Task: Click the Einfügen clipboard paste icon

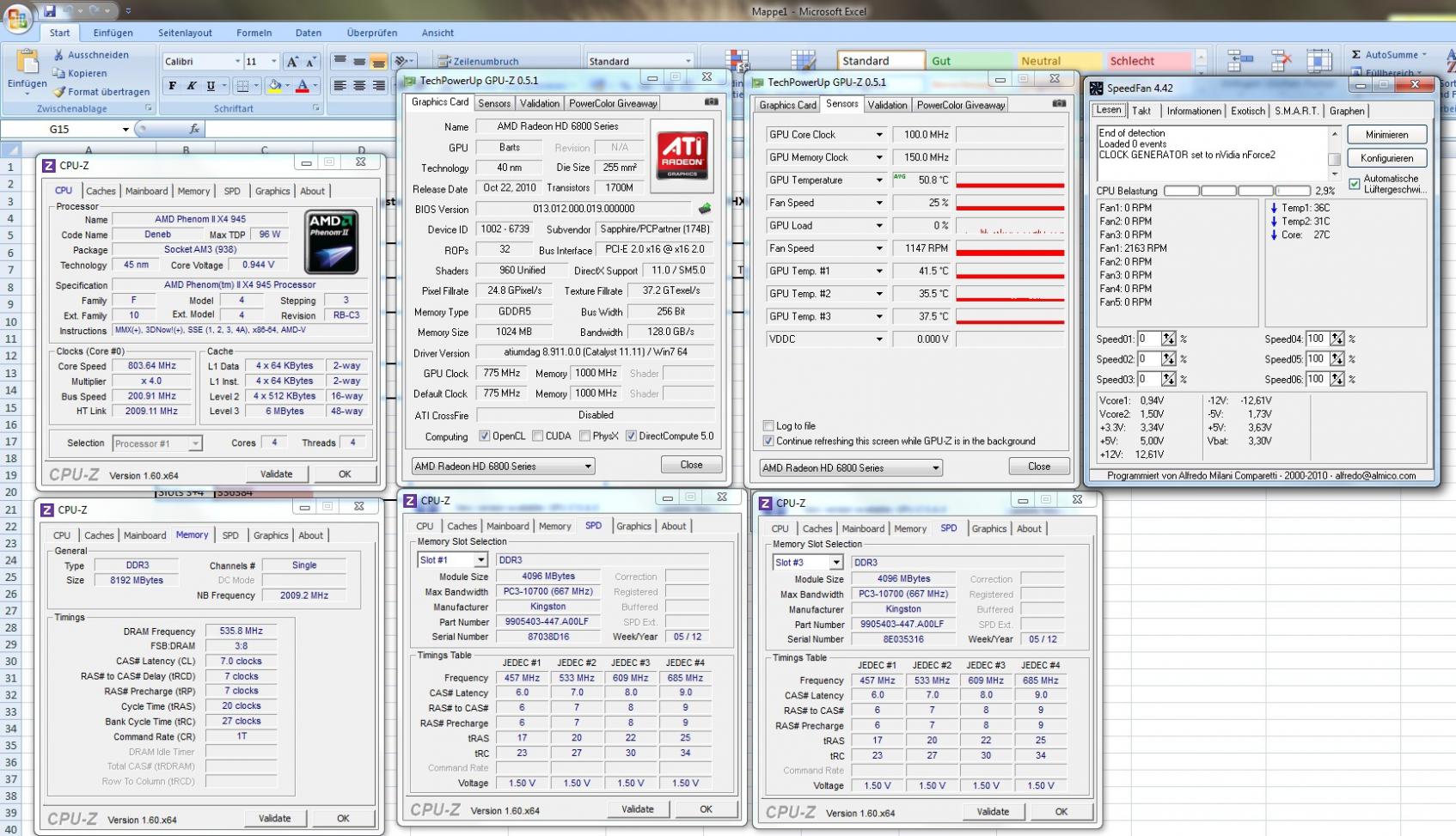Action: click(28, 62)
